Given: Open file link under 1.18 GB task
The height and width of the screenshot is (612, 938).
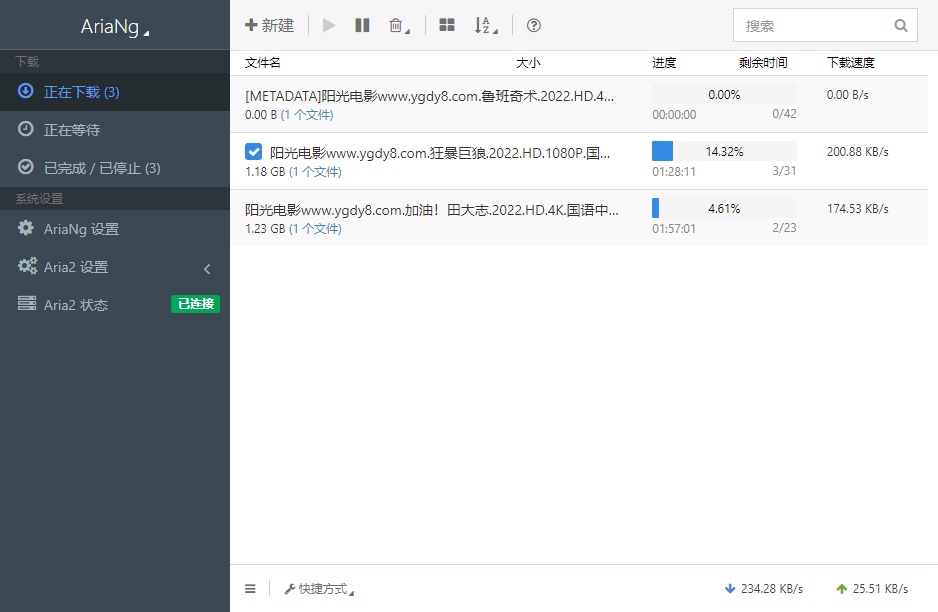Looking at the screenshot, I should pyautogui.click(x=315, y=172).
